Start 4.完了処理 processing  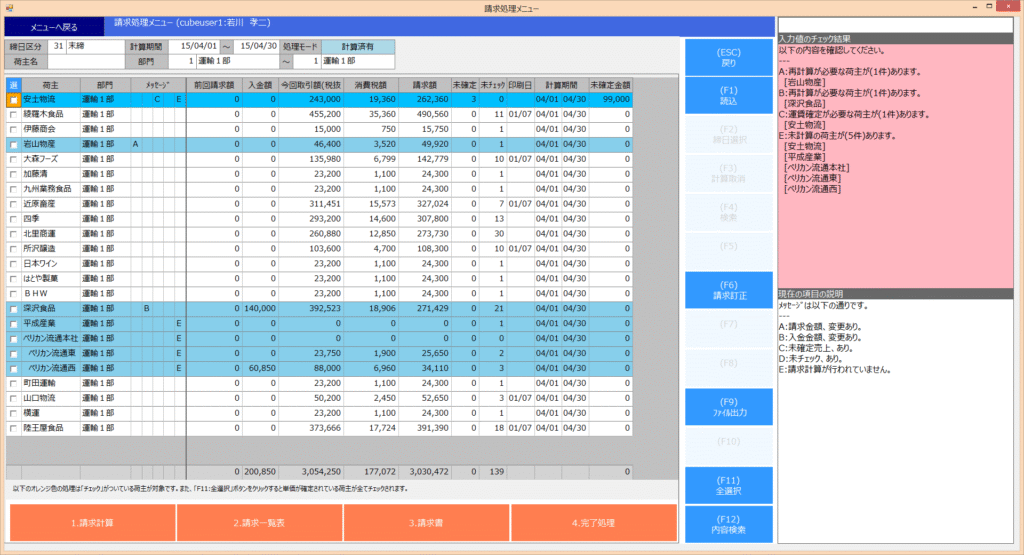[x=592, y=523]
